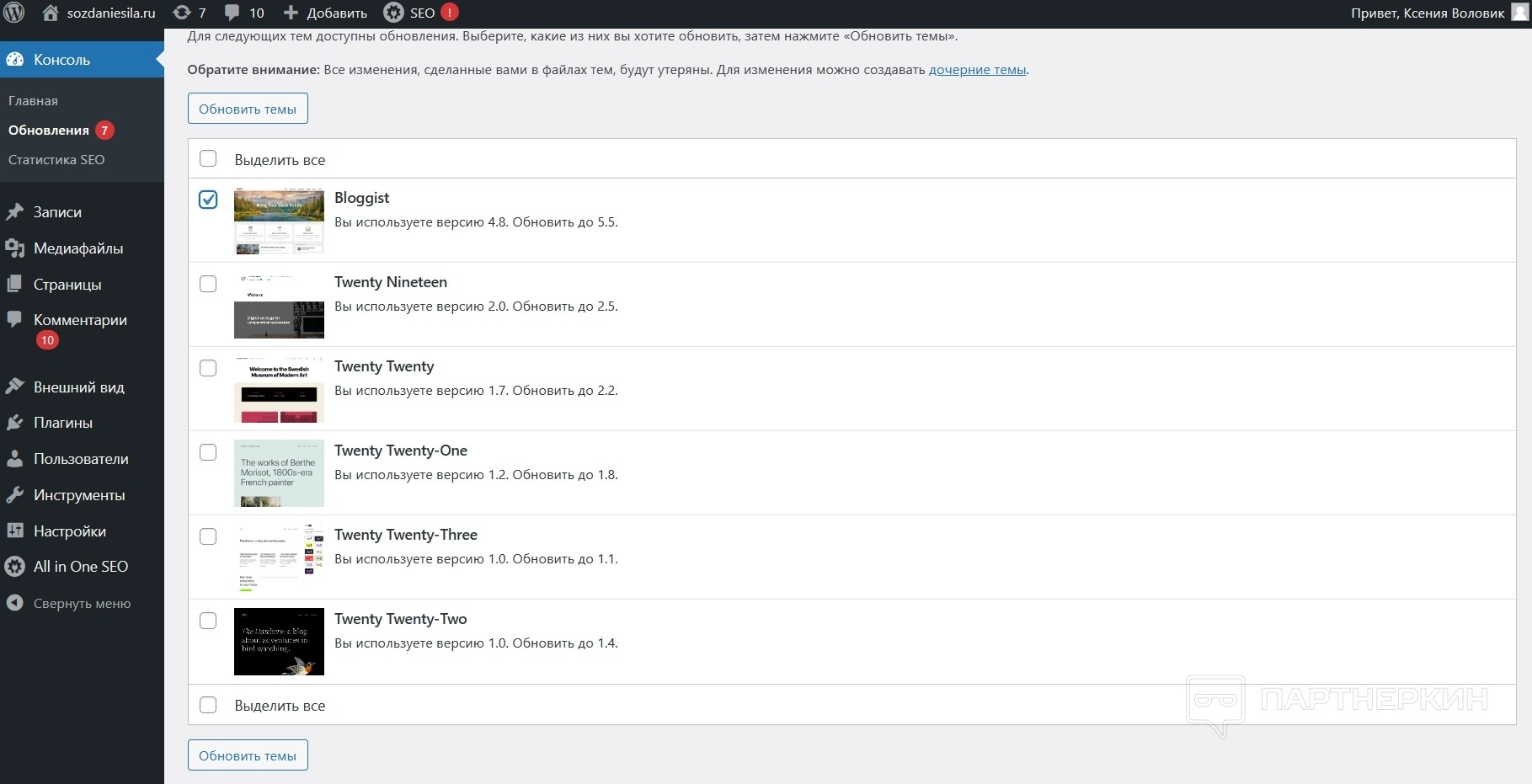The height and width of the screenshot is (784, 1532).
Task: Click the Twenty Twenty-One theme thumbnail
Action: pyautogui.click(x=279, y=473)
